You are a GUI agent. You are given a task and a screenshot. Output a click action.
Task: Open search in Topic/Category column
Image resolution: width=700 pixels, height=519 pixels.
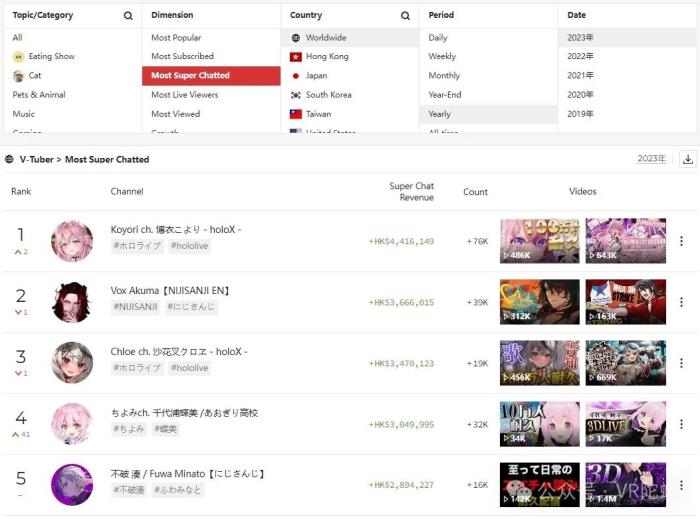point(128,16)
